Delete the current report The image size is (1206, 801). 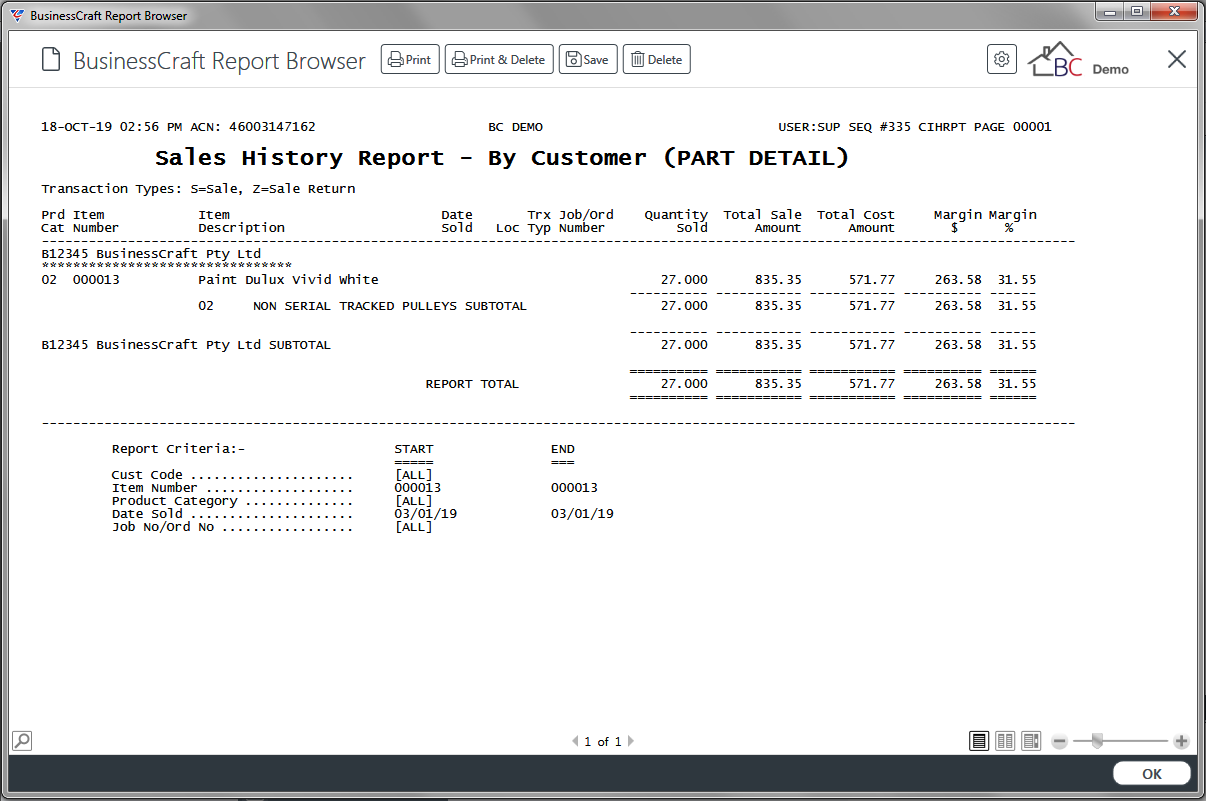point(657,60)
